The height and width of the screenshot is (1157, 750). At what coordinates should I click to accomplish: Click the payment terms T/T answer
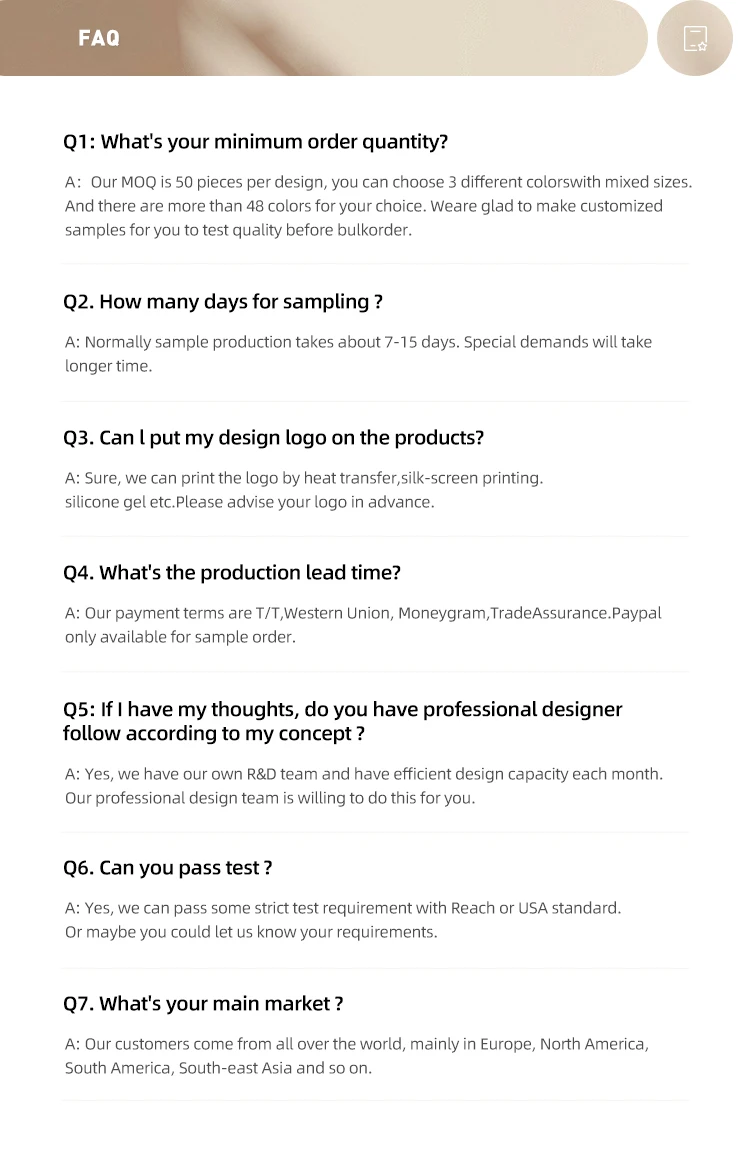(x=363, y=613)
